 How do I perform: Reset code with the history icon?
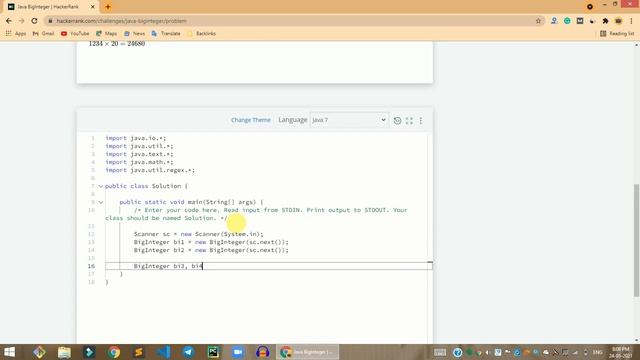(x=397, y=120)
